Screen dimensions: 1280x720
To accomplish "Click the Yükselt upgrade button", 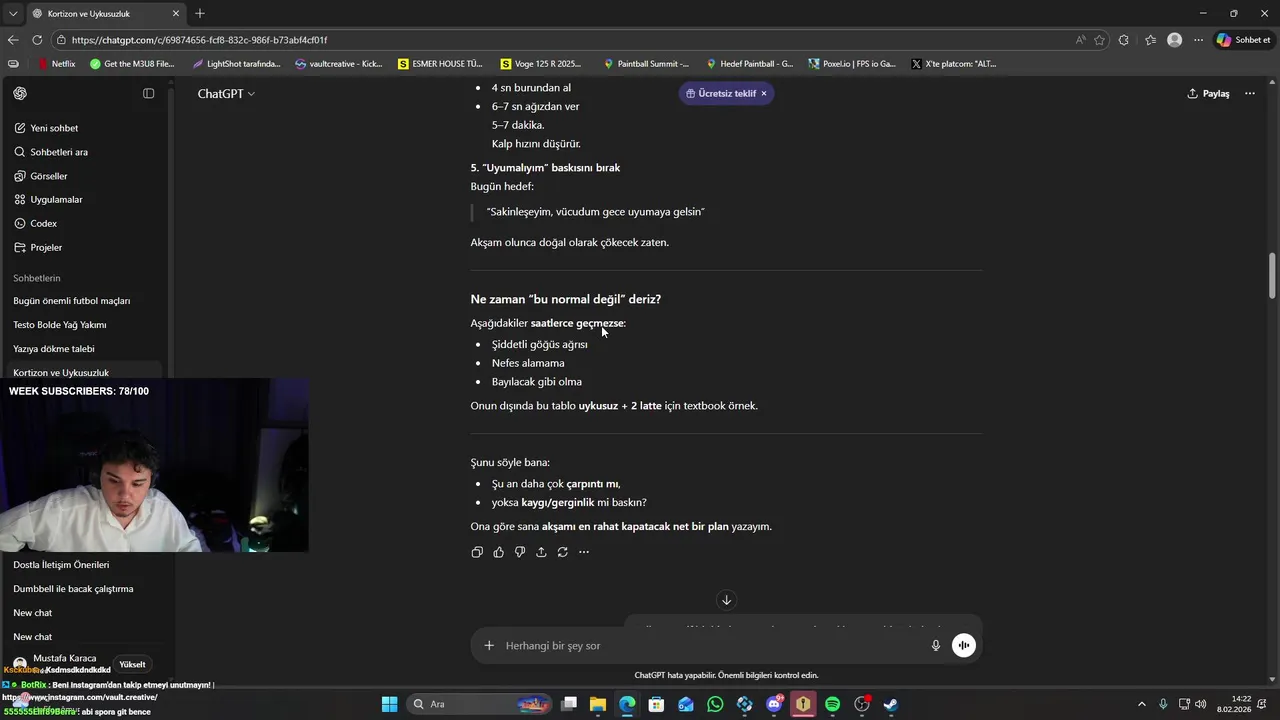I will pyautogui.click(x=132, y=664).
